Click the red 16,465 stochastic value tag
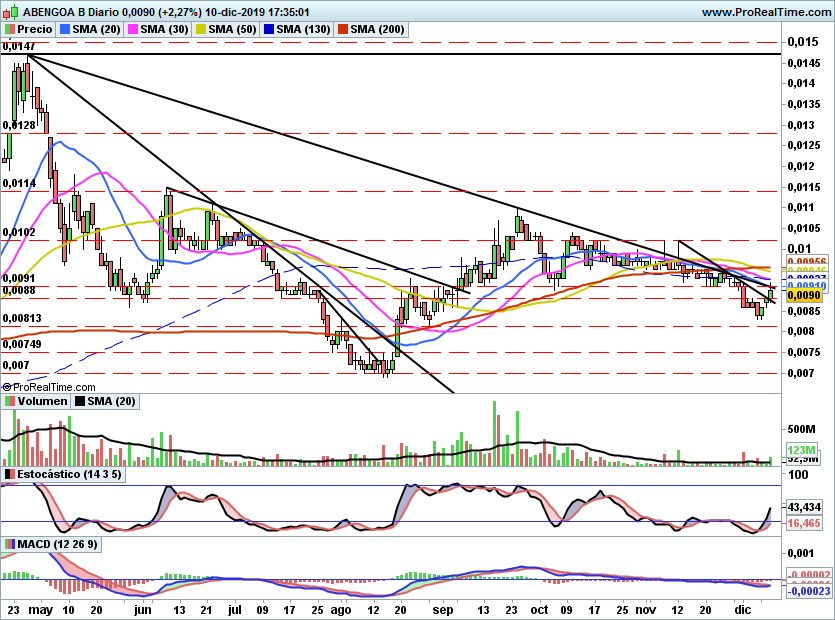Screen dimensions: 835x620 (804, 524)
